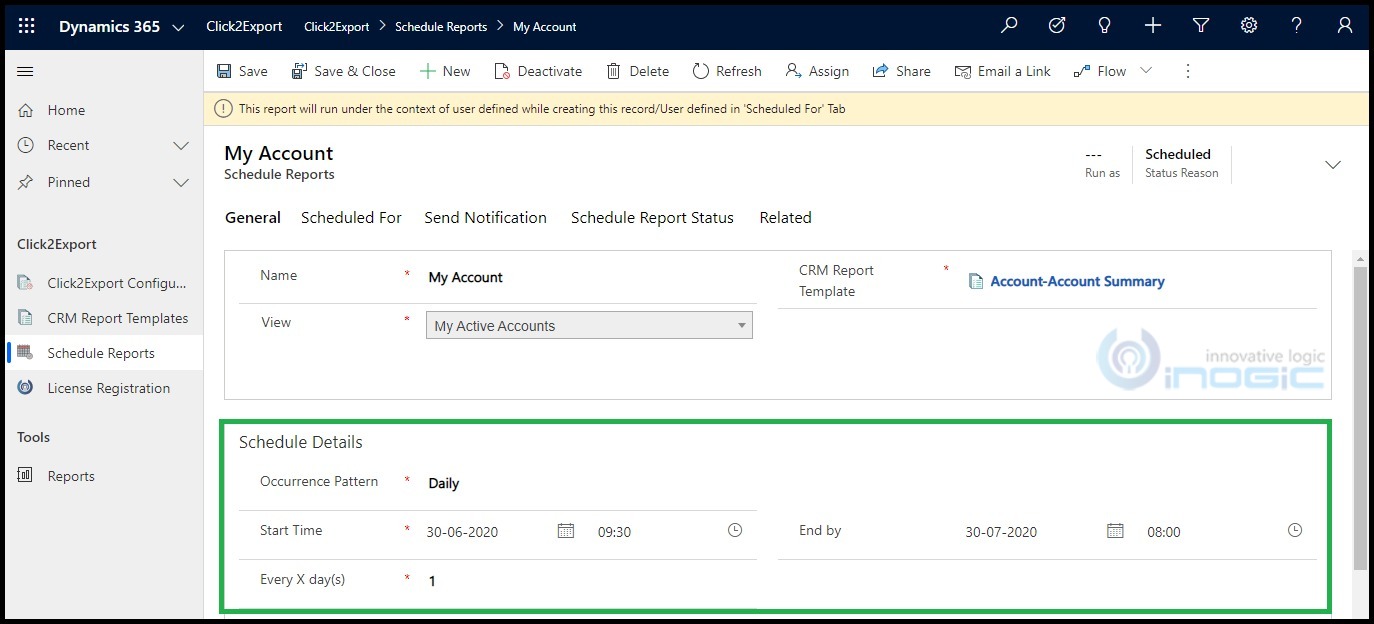Expand the Recent section in sidebar
The width and height of the screenshot is (1374, 624).
point(181,146)
